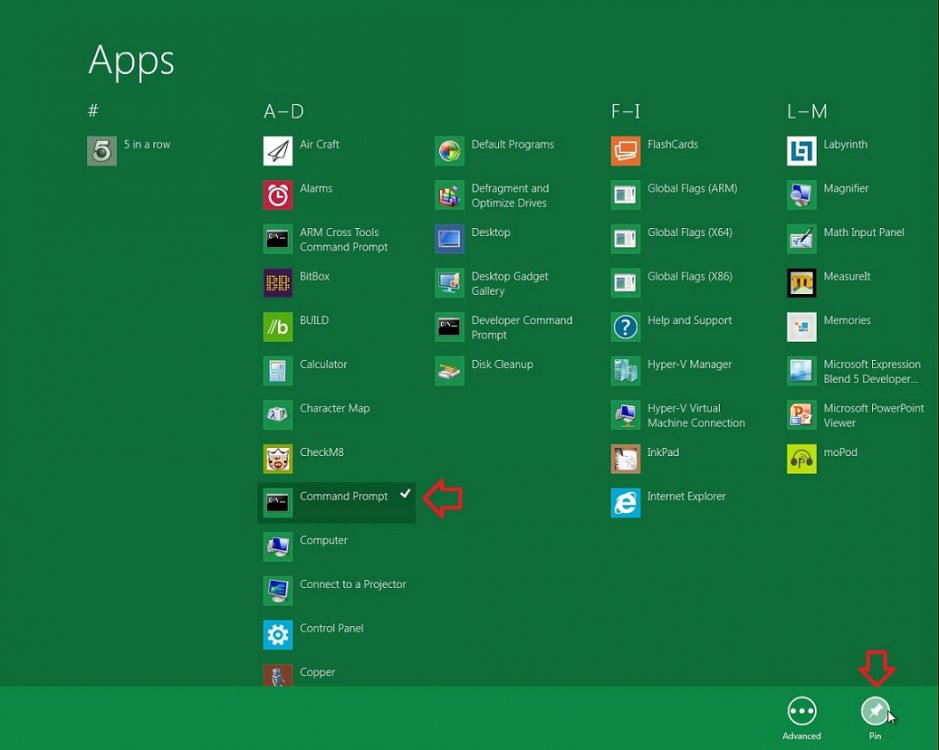Viewport: 939px width, 750px height.
Task: Jump to the A–D group header
Action: 284,111
